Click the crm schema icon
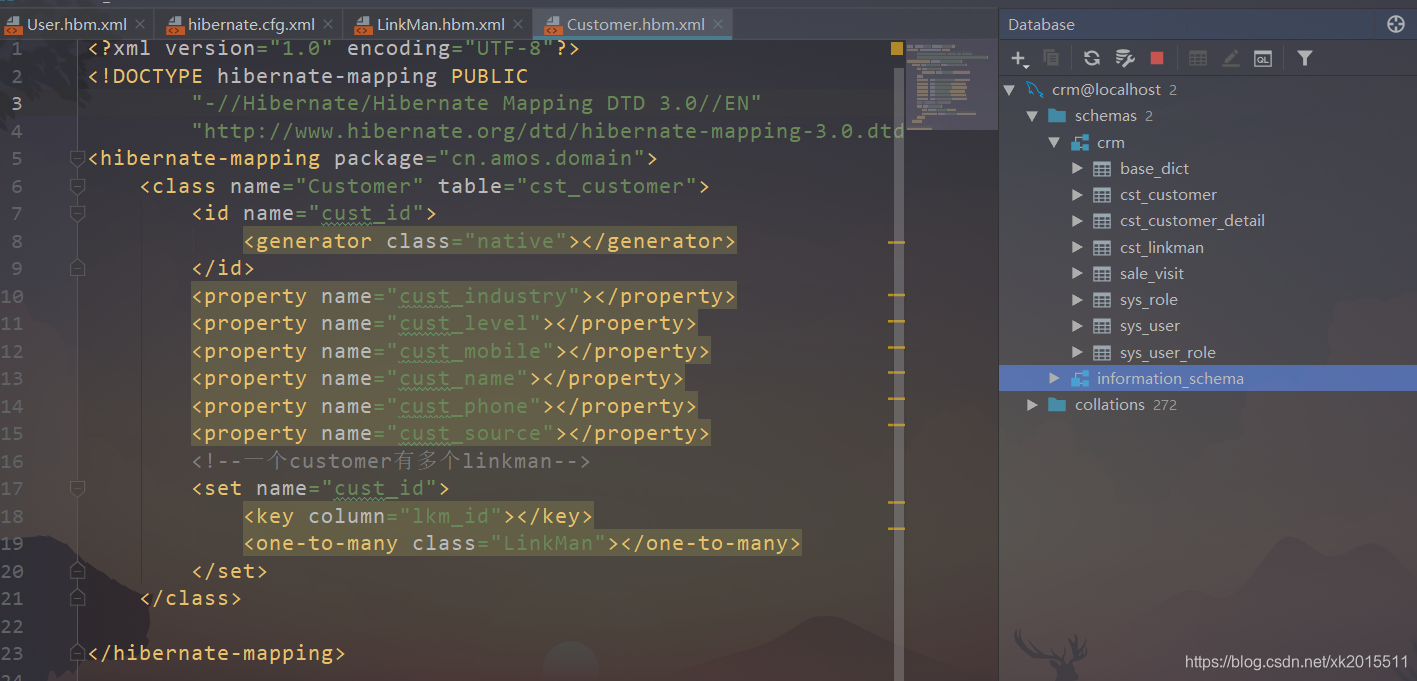The image size is (1417, 681). (1080, 142)
